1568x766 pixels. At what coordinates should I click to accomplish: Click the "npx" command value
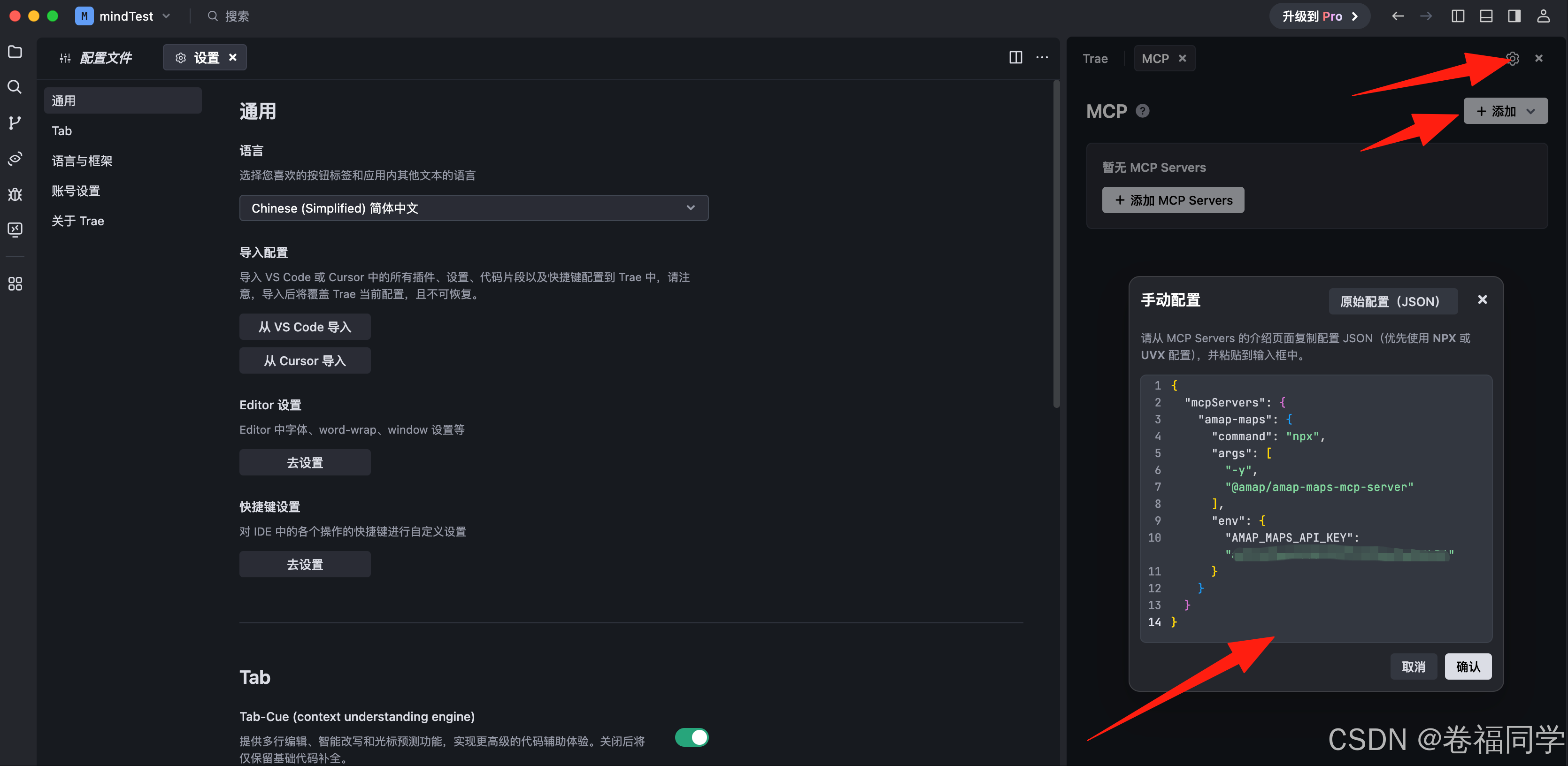point(1302,436)
